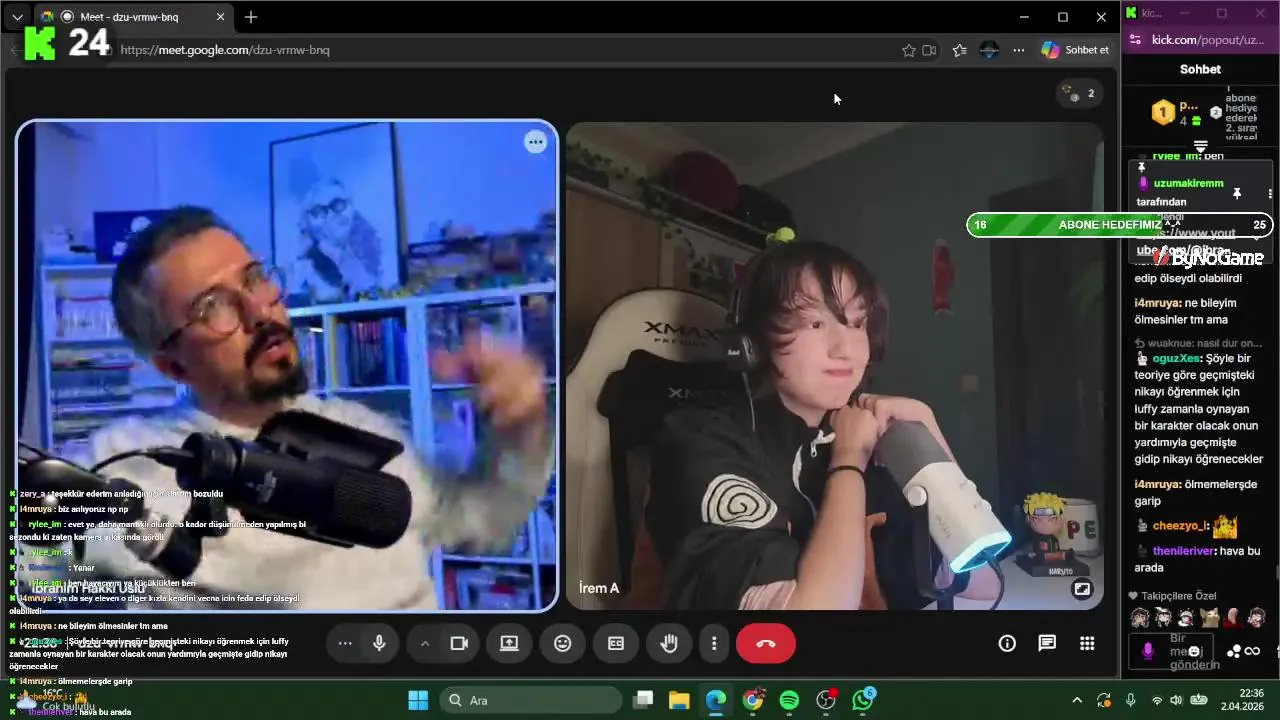Image resolution: width=1280 pixels, height=720 pixels.
Task: Expand the gift leaderboard handle in Kick chat
Action: tap(1201, 146)
